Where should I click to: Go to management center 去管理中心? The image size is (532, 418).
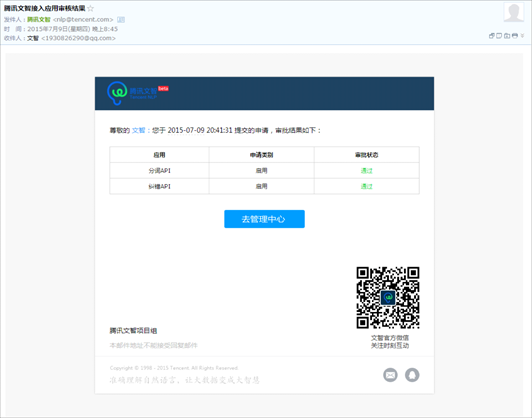point(264,219)
